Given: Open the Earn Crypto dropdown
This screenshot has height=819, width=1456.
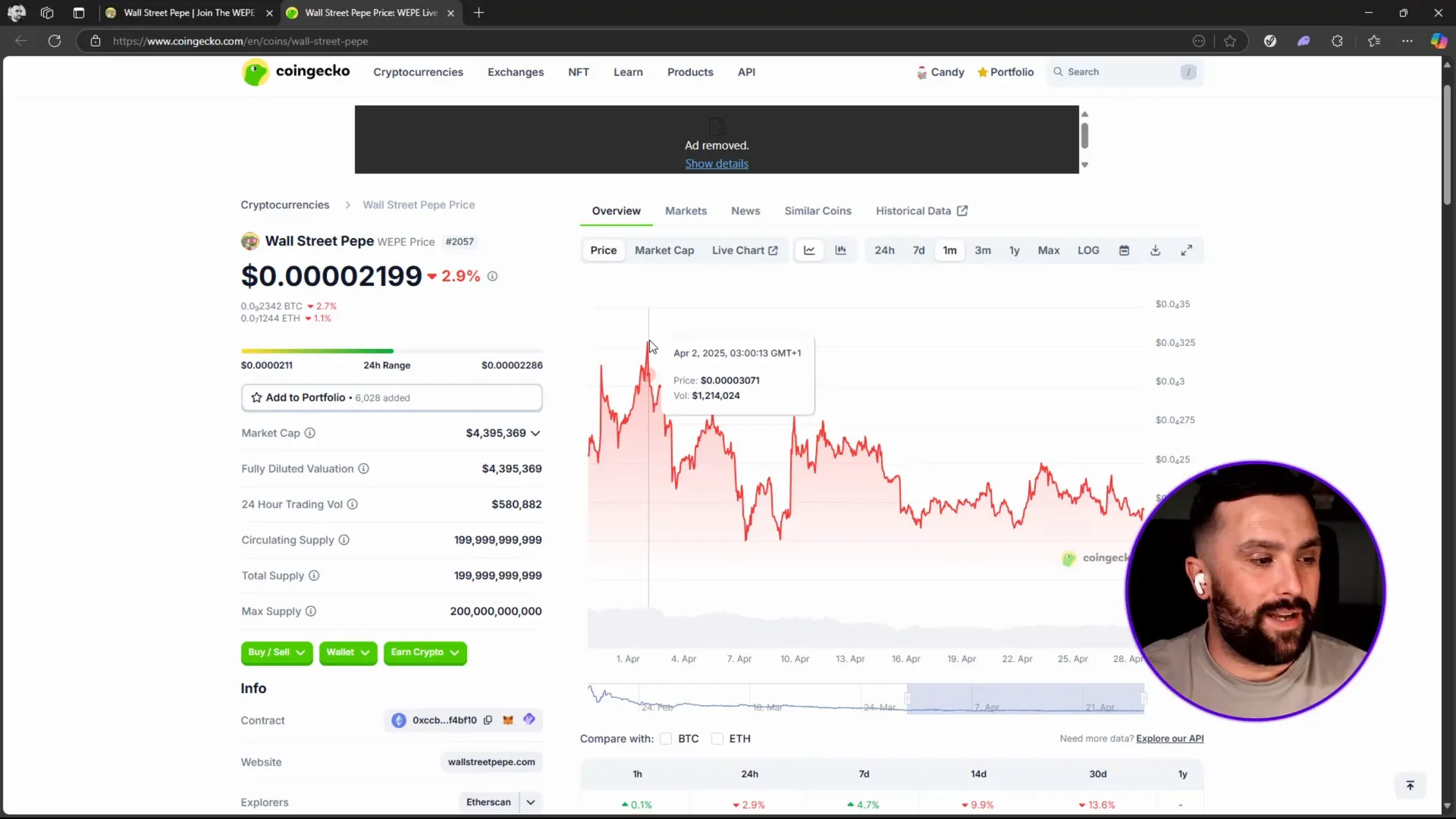Looking at the screenshot, I should 425,653.
